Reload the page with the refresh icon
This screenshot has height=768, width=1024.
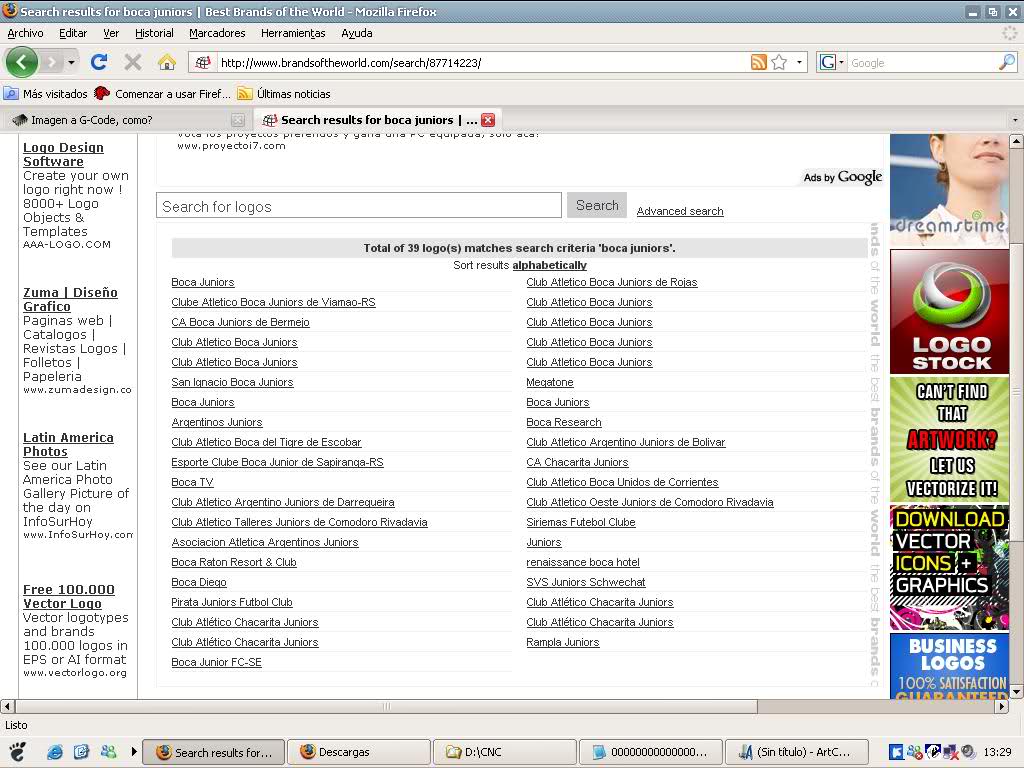click(x=99, y=62)
